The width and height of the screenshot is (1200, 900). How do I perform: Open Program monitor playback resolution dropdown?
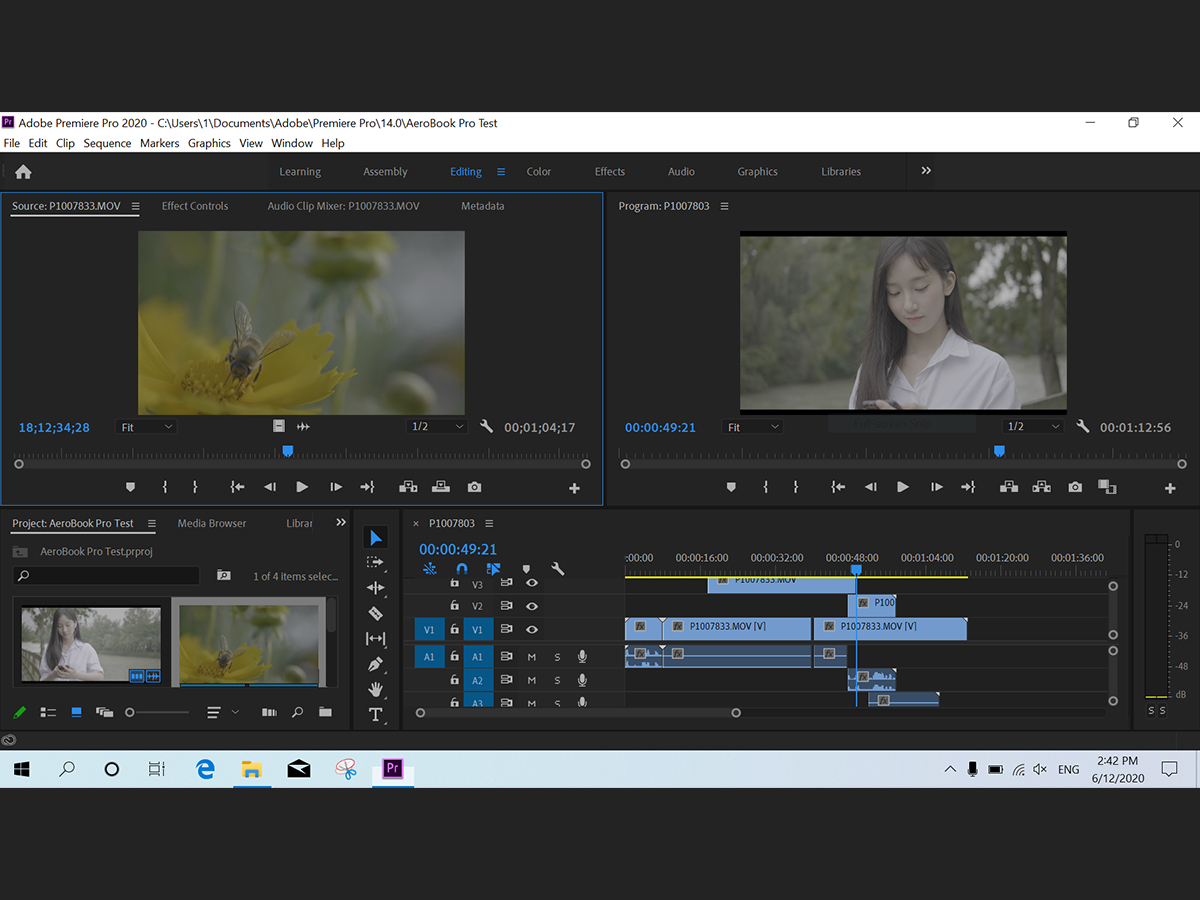(x=1032, y=427)
